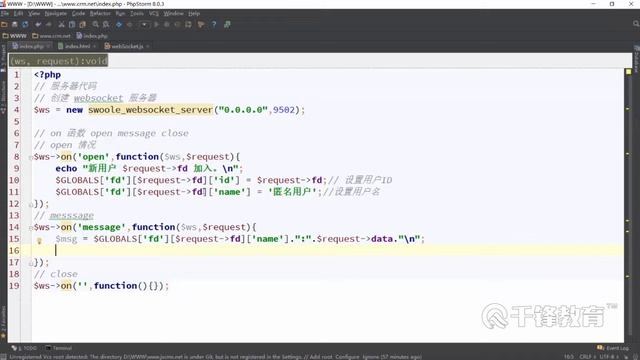Click the Find magnifier icon
This screenshot has width=640, height=360.
(x=96, y=24)
